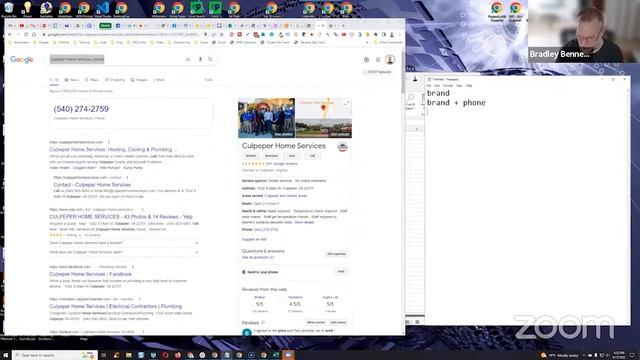Open the Opera icon on the taskbar
640x360 pixels.
coord(165,355)
